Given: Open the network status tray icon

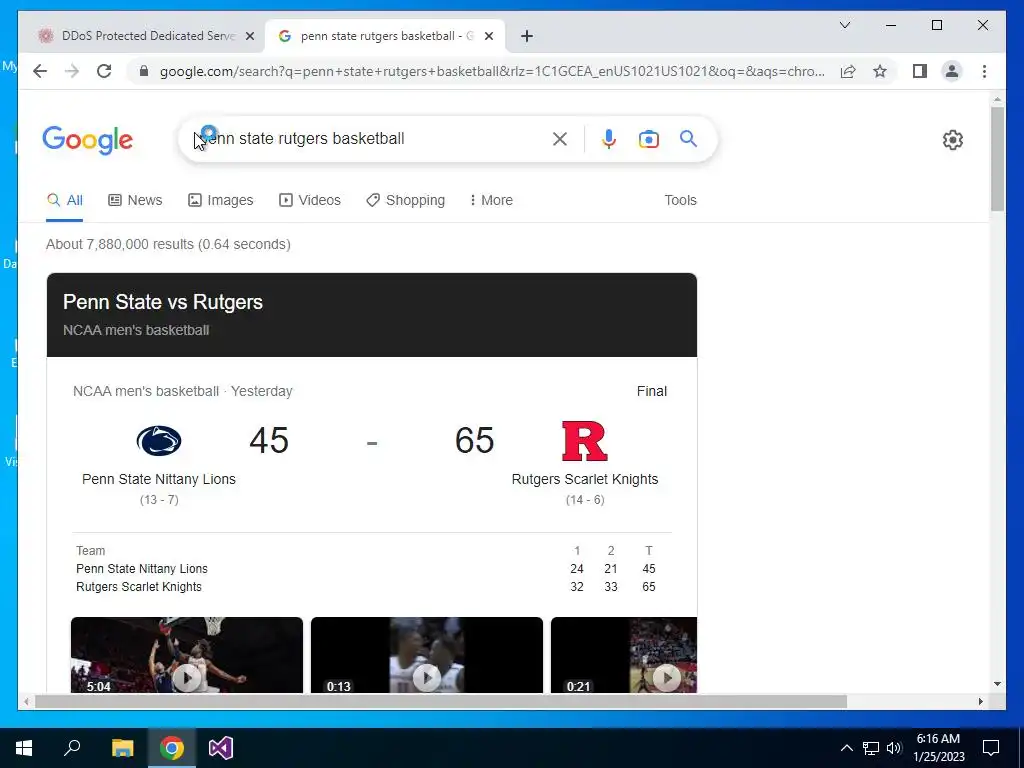Looking at the screenshot, I should tap(871, 748).
